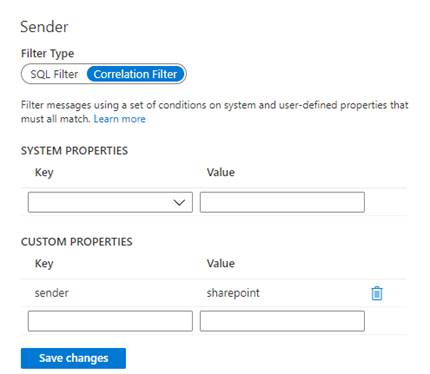Click Key column header under Custom Properties
The image size is (430, 374).
[x=44, y=264]
